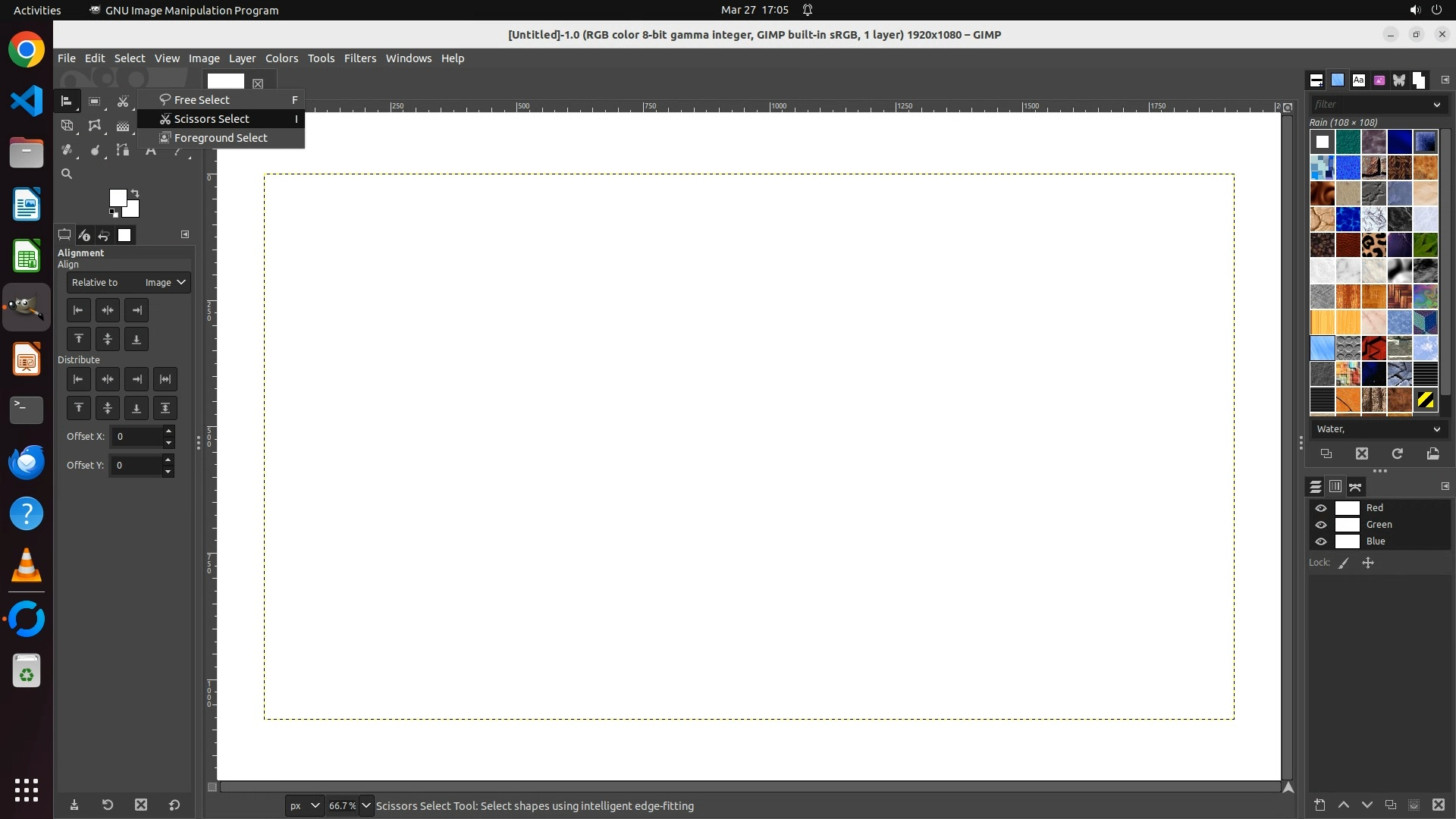Refresh patterns list icon

pyautogui.click(x=1397, y=453)
